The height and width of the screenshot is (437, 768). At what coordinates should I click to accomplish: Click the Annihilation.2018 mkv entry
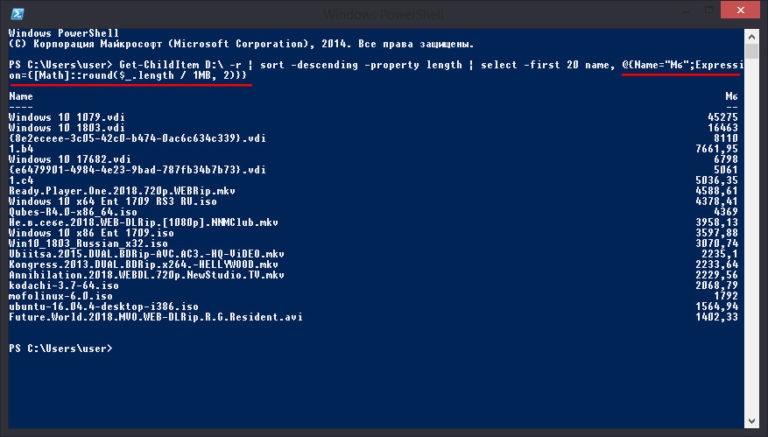click(146, 274)
